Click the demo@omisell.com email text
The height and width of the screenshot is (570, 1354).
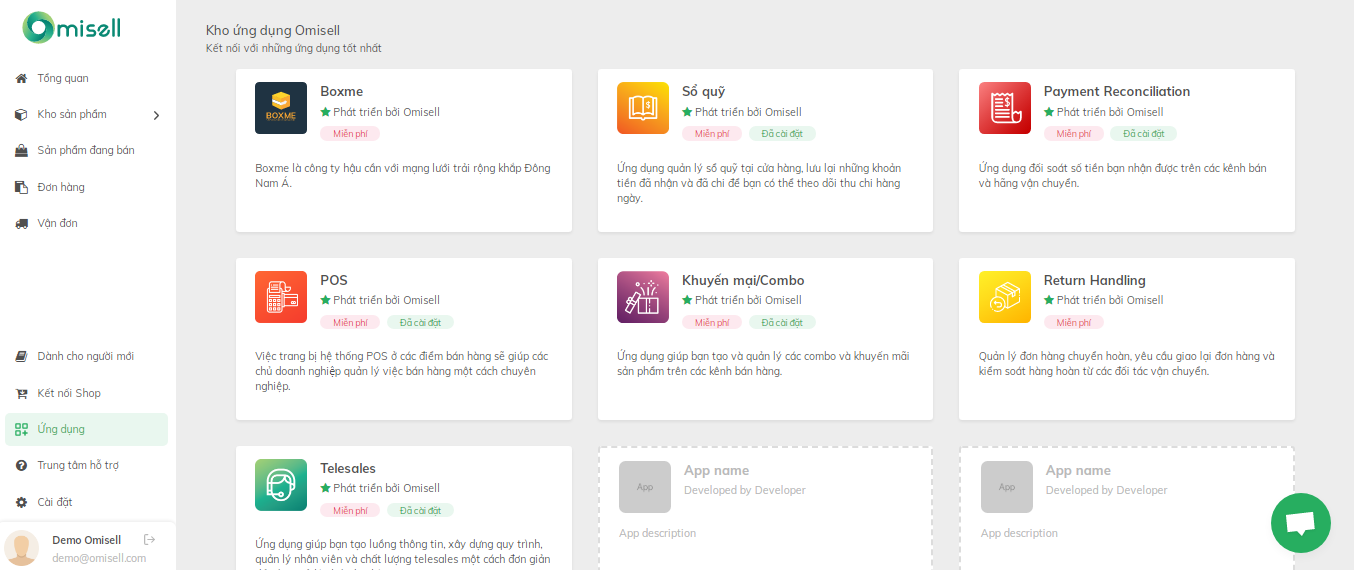[x=99, y=558]
